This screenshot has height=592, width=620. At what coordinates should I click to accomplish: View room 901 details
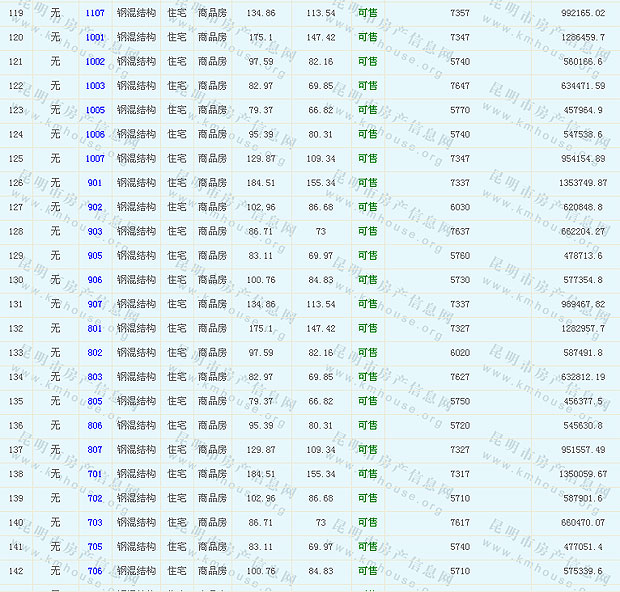tap(95, 183)
